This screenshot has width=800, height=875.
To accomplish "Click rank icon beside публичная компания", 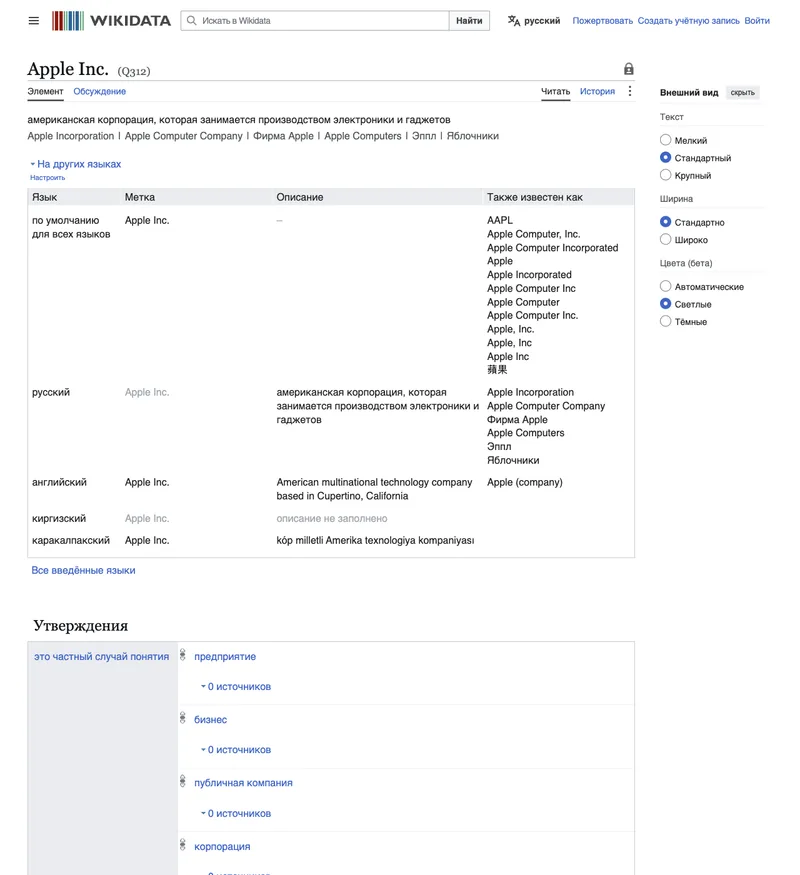I will pyautogui.click(x=182, y=781).
